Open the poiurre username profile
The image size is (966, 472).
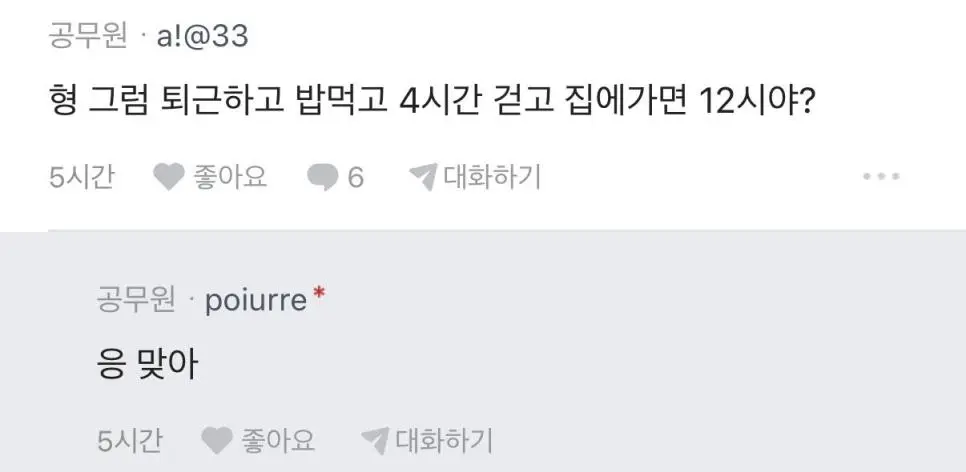point(255,299)
